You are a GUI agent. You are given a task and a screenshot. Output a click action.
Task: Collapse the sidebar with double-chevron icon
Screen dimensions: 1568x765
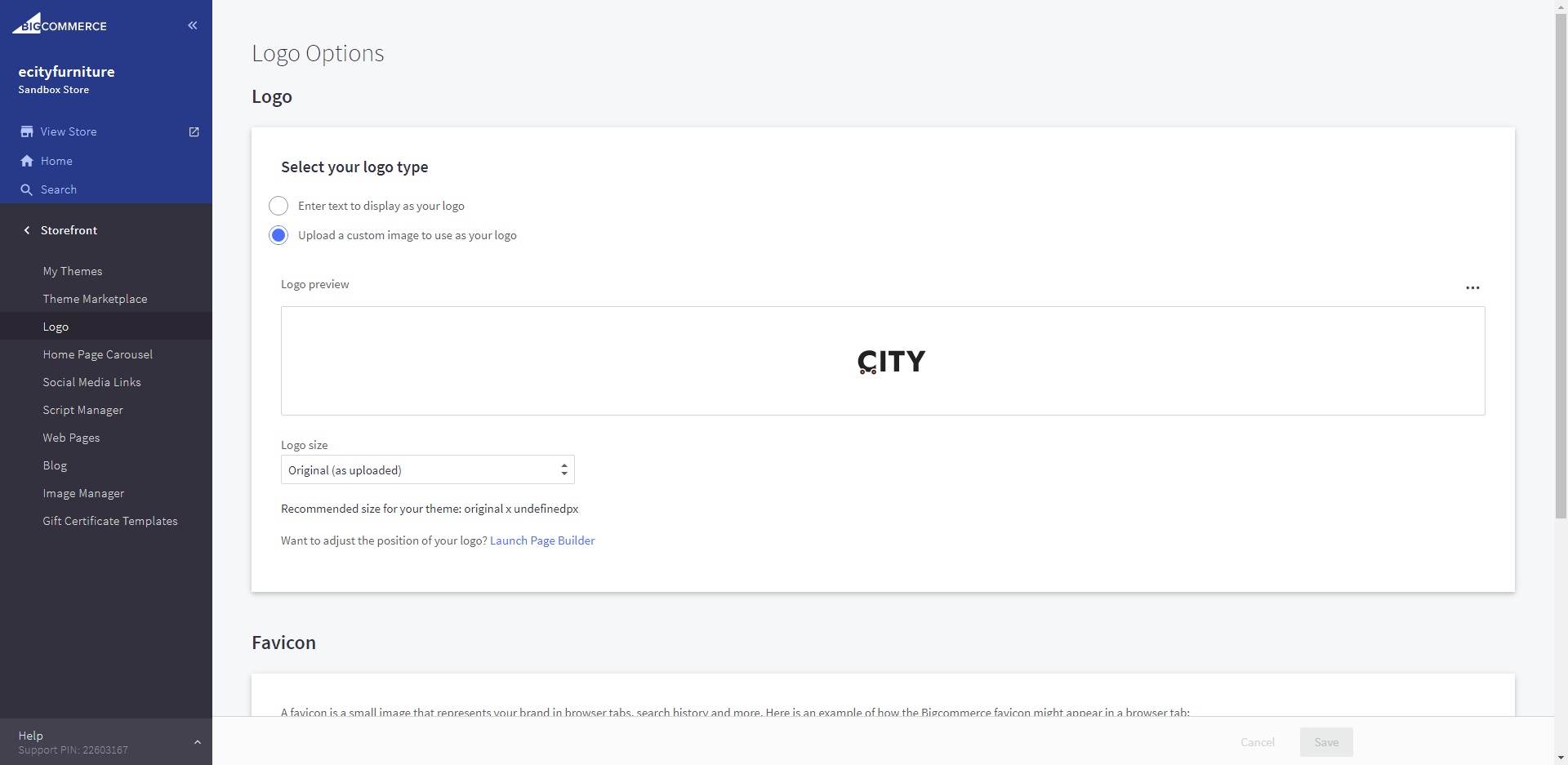point(193,25)
